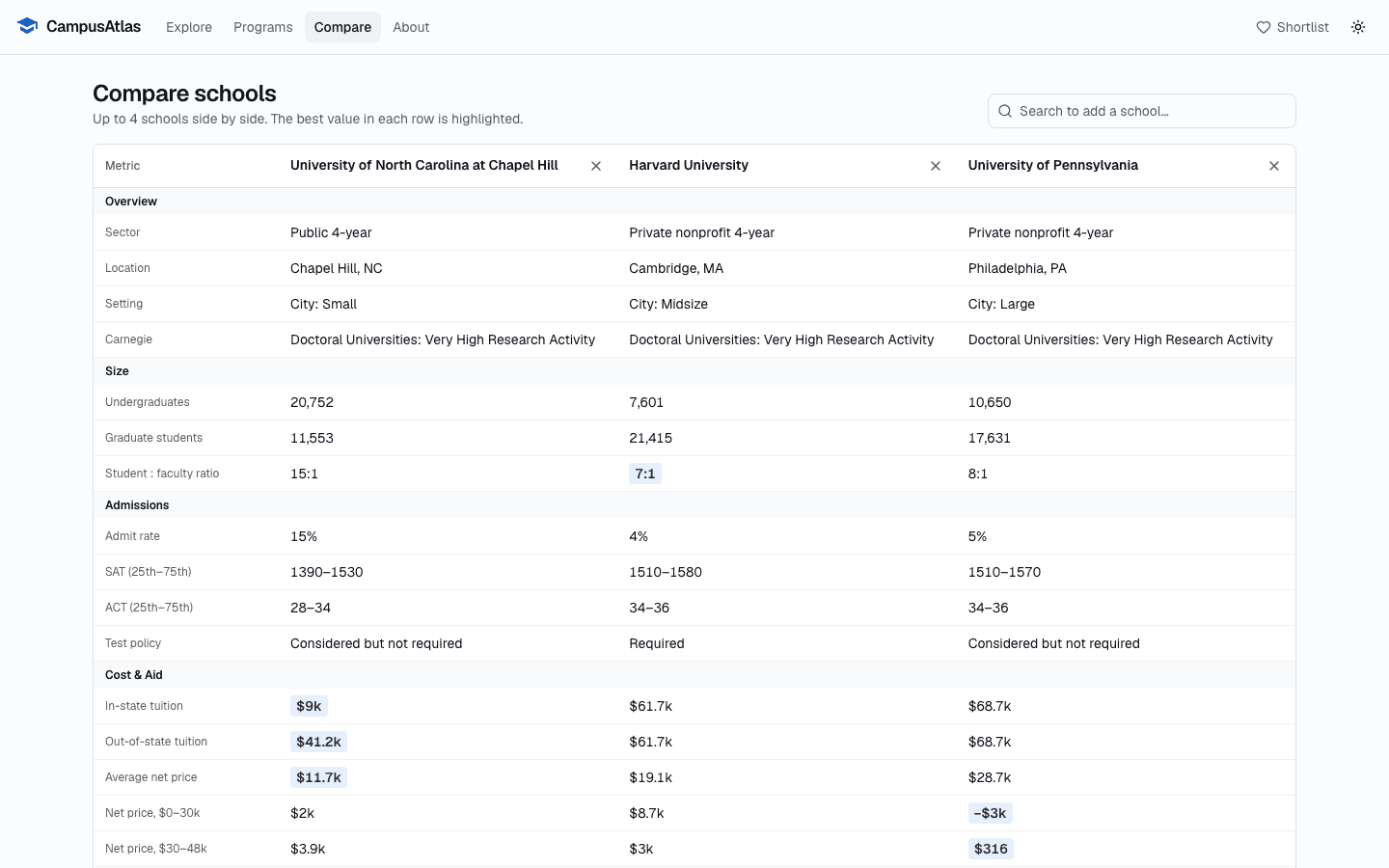Click the 4% admit rate value

coord(639,536)
